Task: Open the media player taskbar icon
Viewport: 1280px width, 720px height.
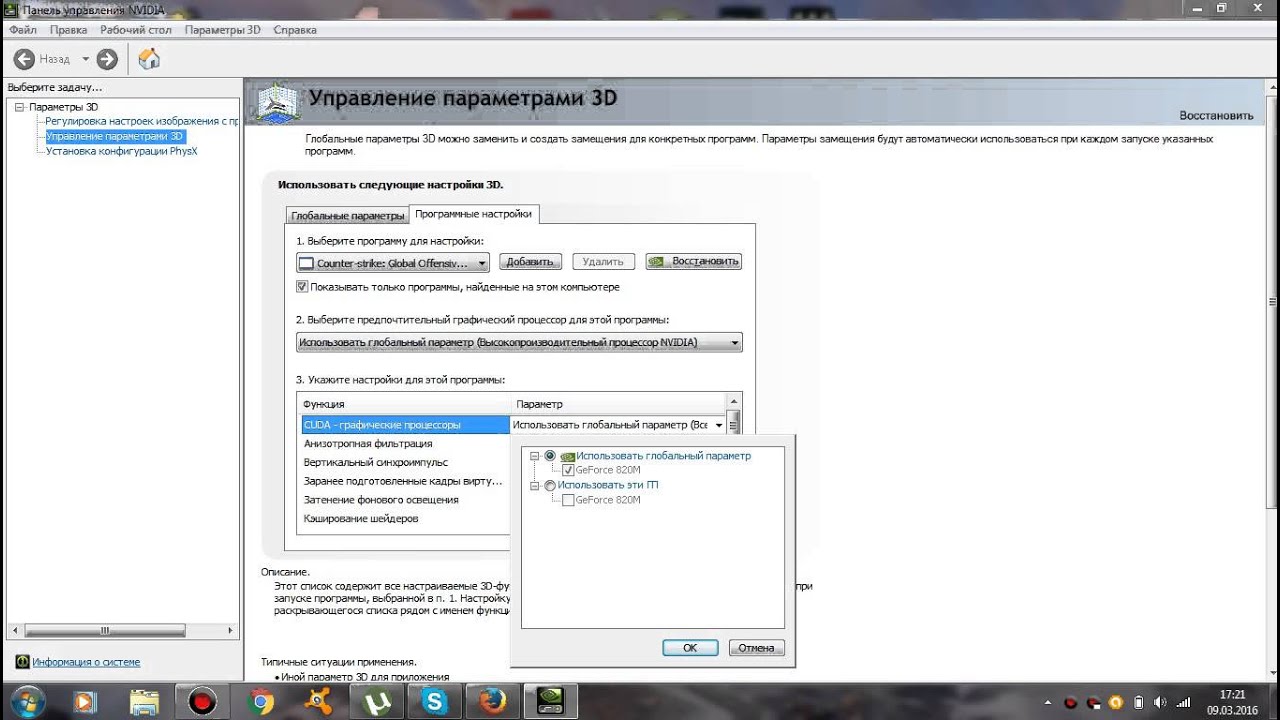Action: coord(85,702)
